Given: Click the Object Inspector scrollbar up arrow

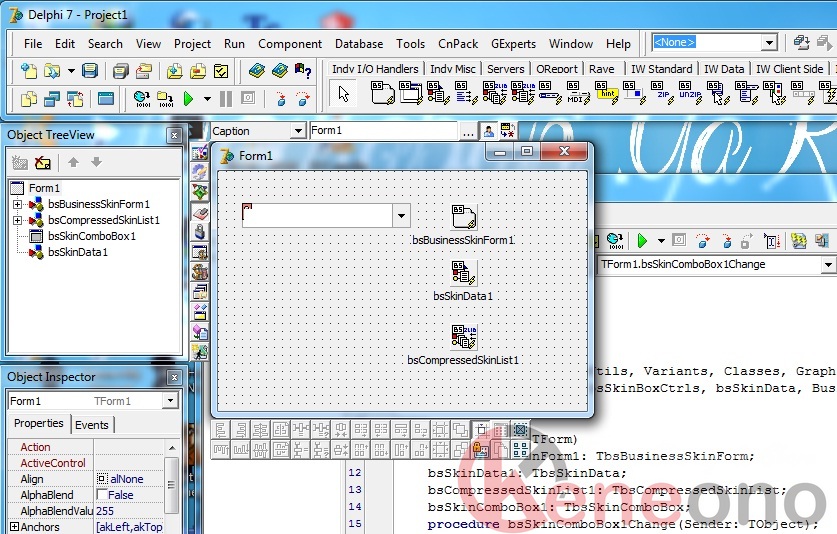Looking at the screenshot, I should coord(171,447).
